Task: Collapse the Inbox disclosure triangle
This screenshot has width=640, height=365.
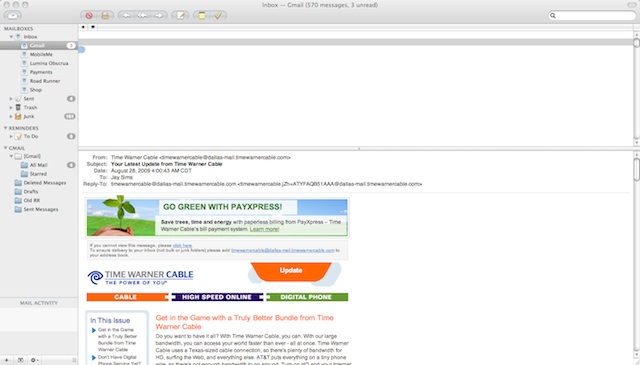Action: tap(11, 37)
